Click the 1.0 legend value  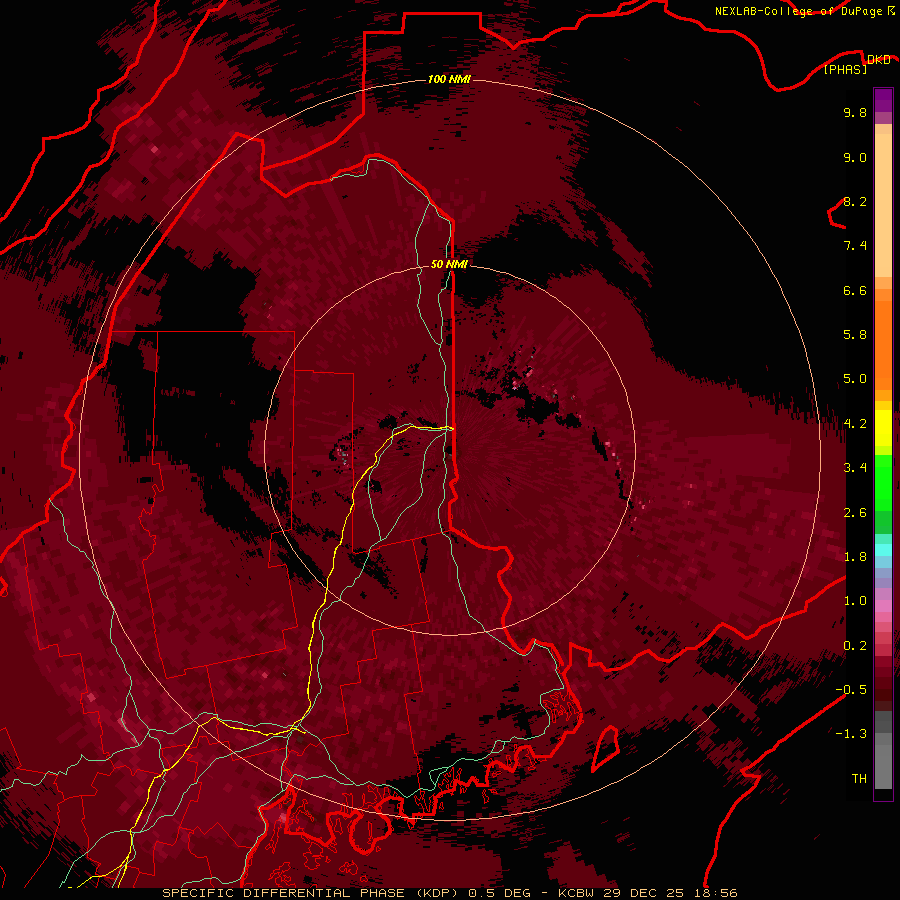[855, 601]
